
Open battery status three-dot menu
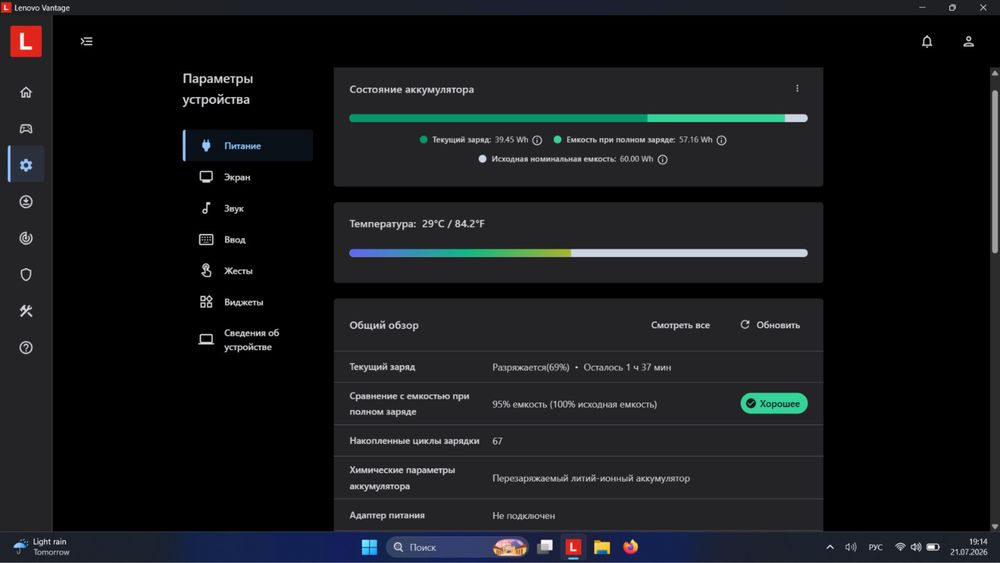(x=797, y=89)
